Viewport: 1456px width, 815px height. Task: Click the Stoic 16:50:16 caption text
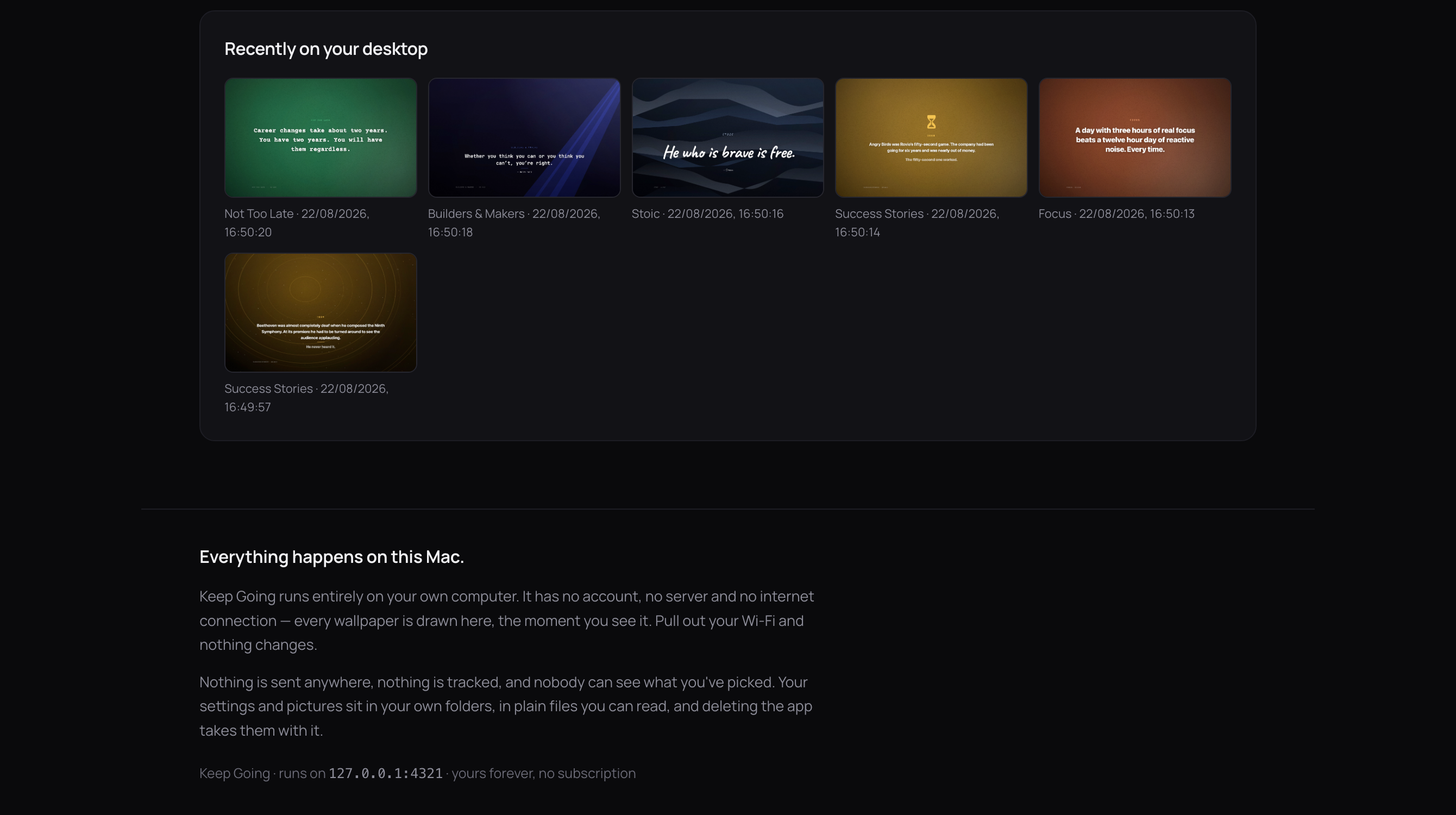coord(707,214)
